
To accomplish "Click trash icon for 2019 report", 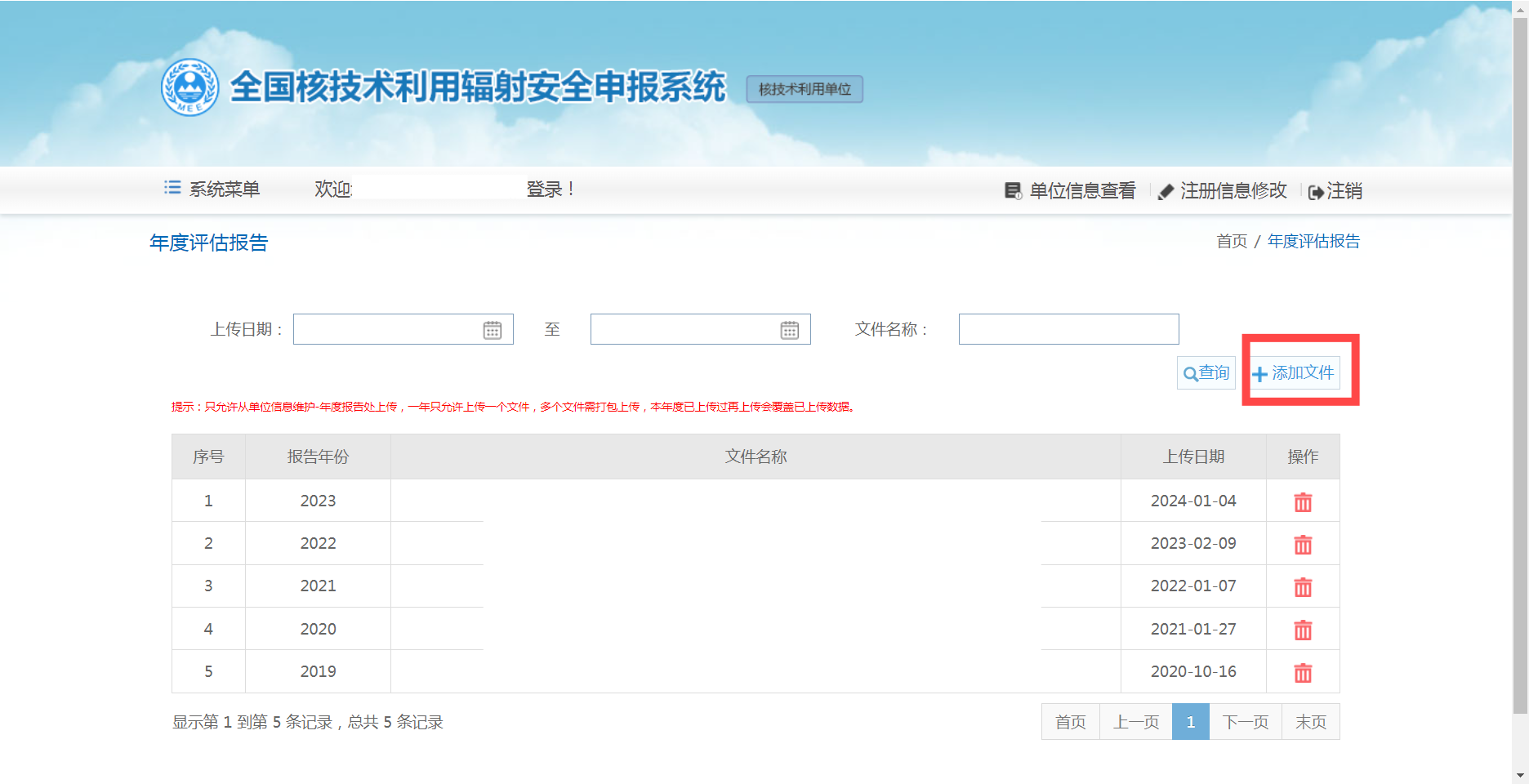I will (x=1303, y=672).
